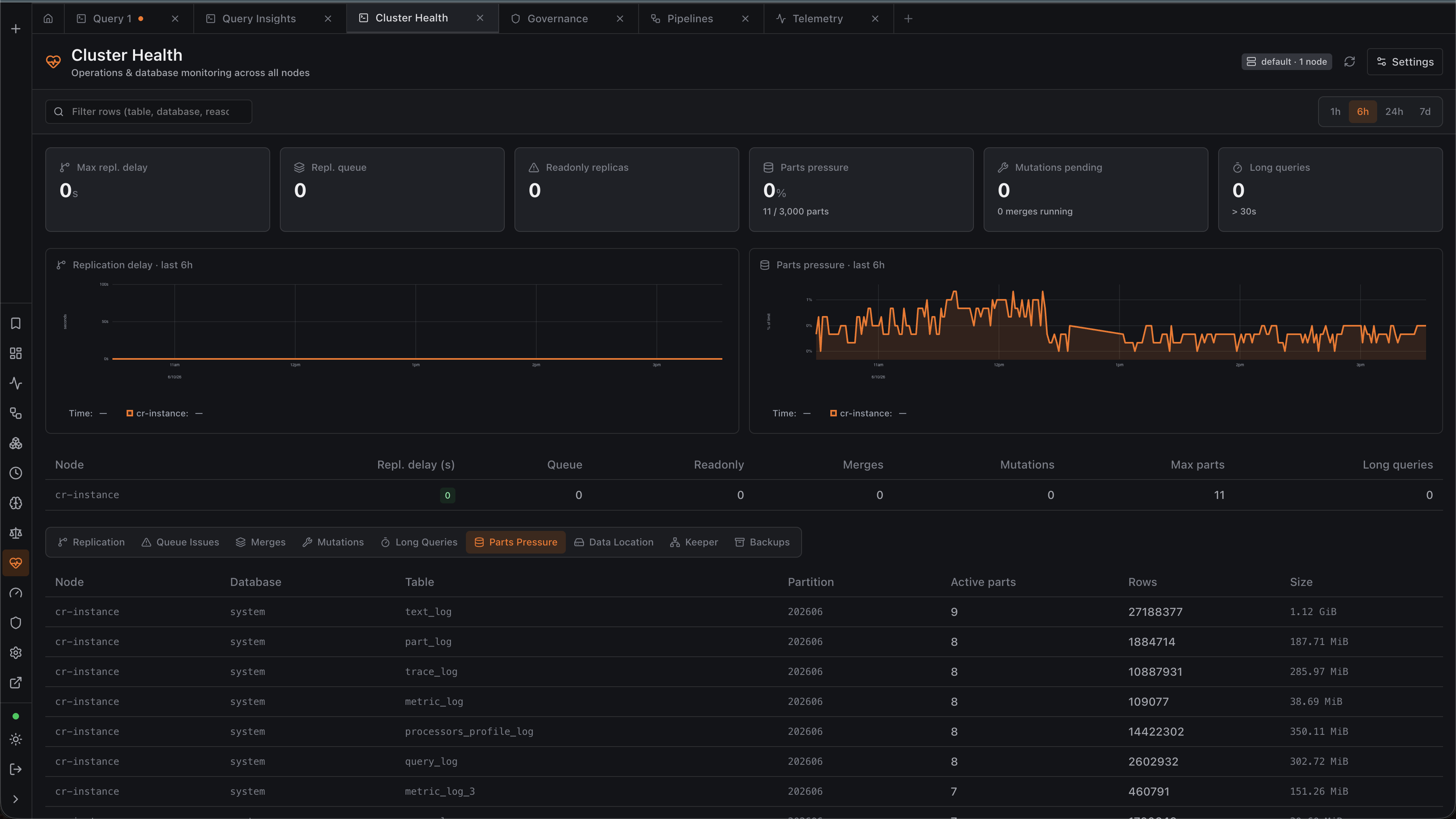Open the home tab icon
The image size is (1456, 819).
click(x=48, y=19)
